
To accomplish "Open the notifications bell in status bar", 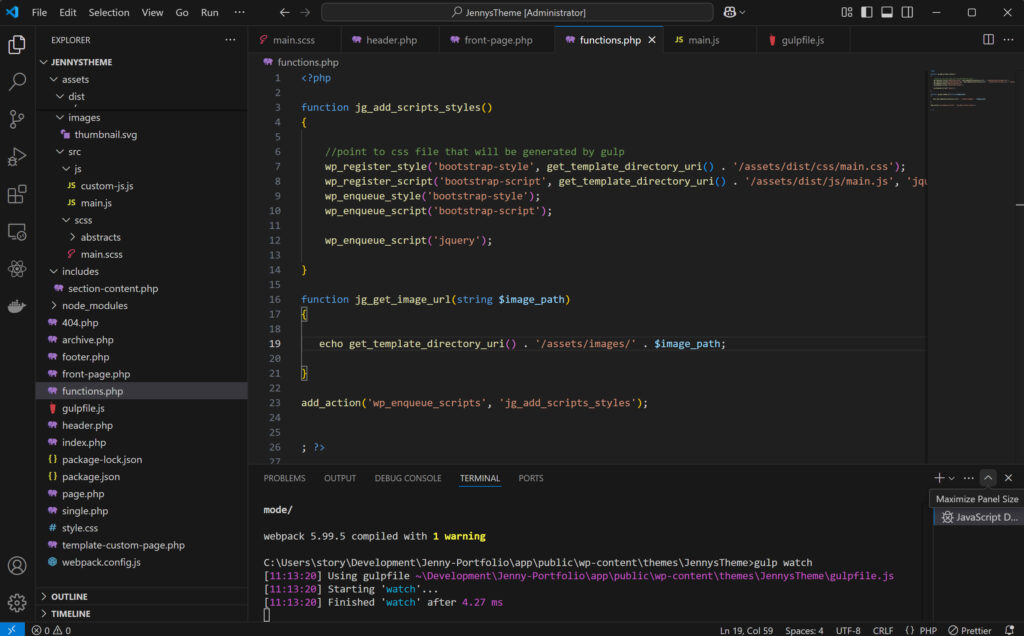I will 1010,630.
